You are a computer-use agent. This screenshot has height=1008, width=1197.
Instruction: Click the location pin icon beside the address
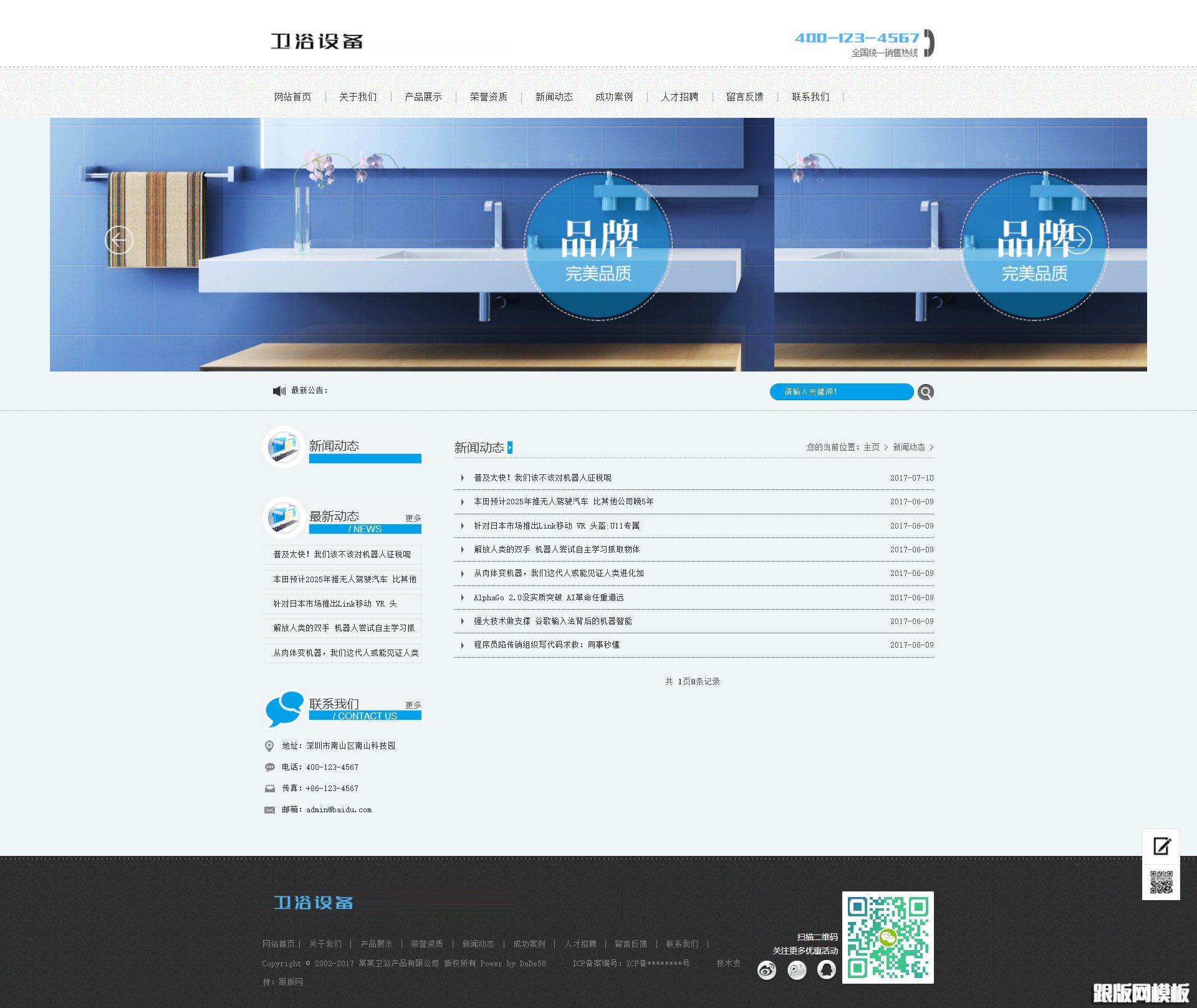[269, 746]
